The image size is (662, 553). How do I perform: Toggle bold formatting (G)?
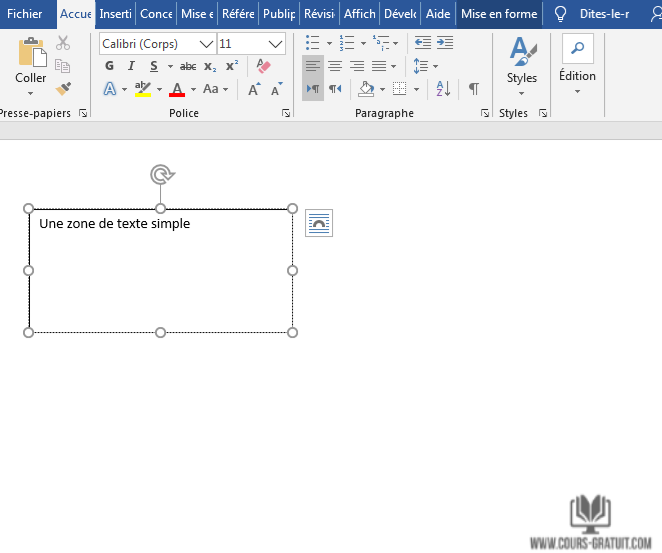point(110,66)
